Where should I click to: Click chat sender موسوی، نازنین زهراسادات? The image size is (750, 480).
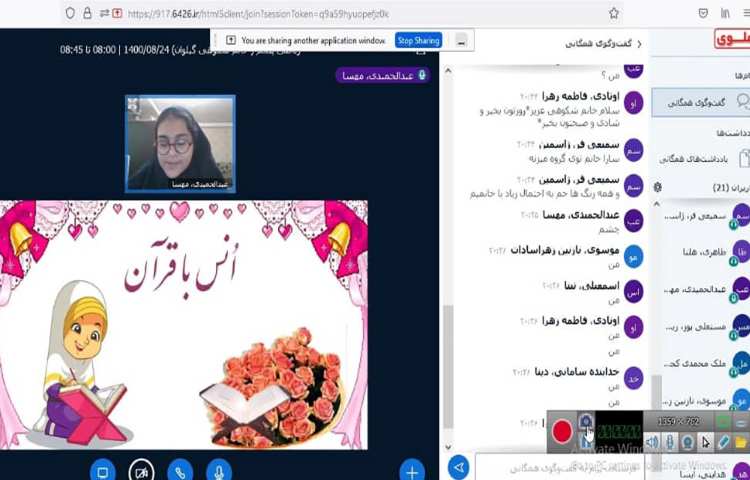click(565, 250)
